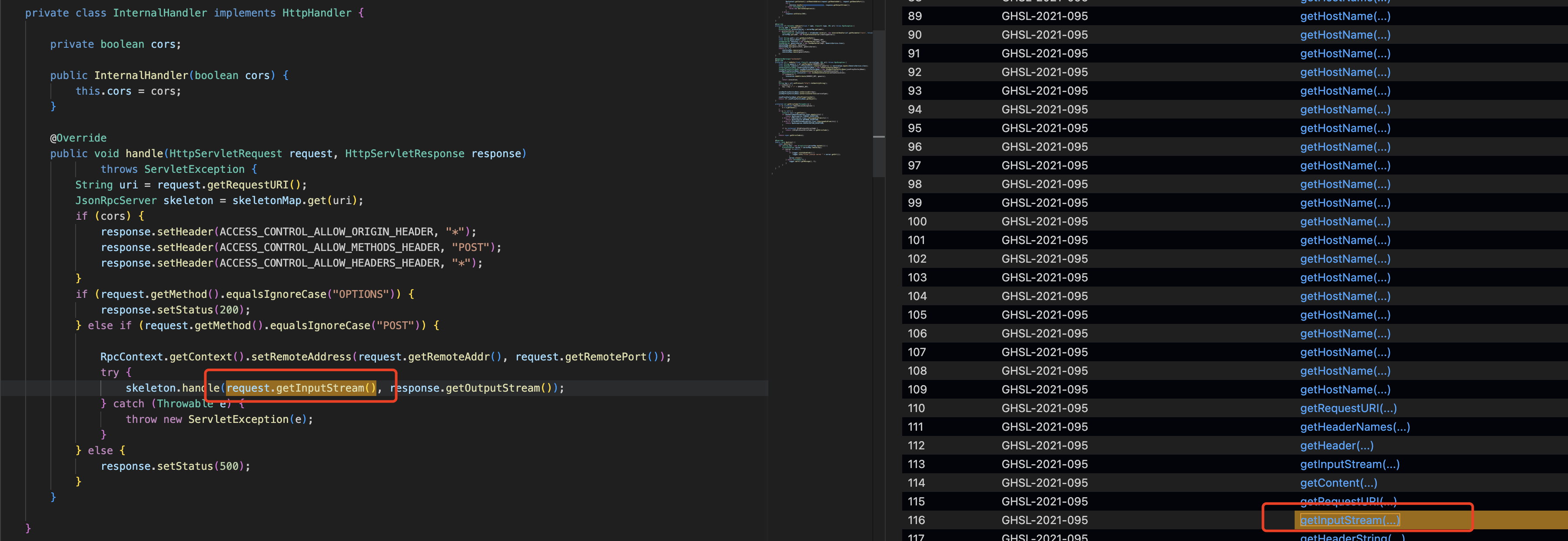This screenshot has width=1568, height=541.
Task: Click the "OPTIONS" string literal
Action: click(361, 294)
